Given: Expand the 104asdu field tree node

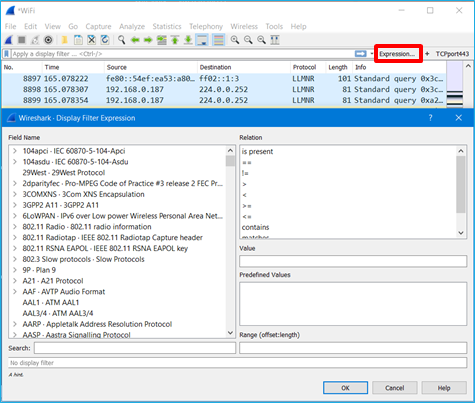Looking at the screenshot, I should 15,162.
